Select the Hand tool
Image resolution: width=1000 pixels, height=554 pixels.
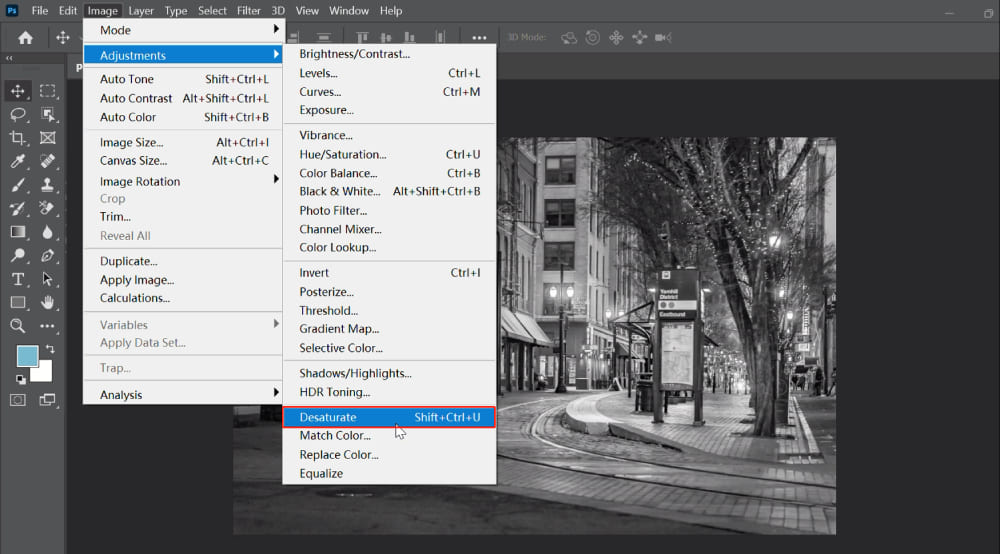pyautogui.click(x=47, y=302)
